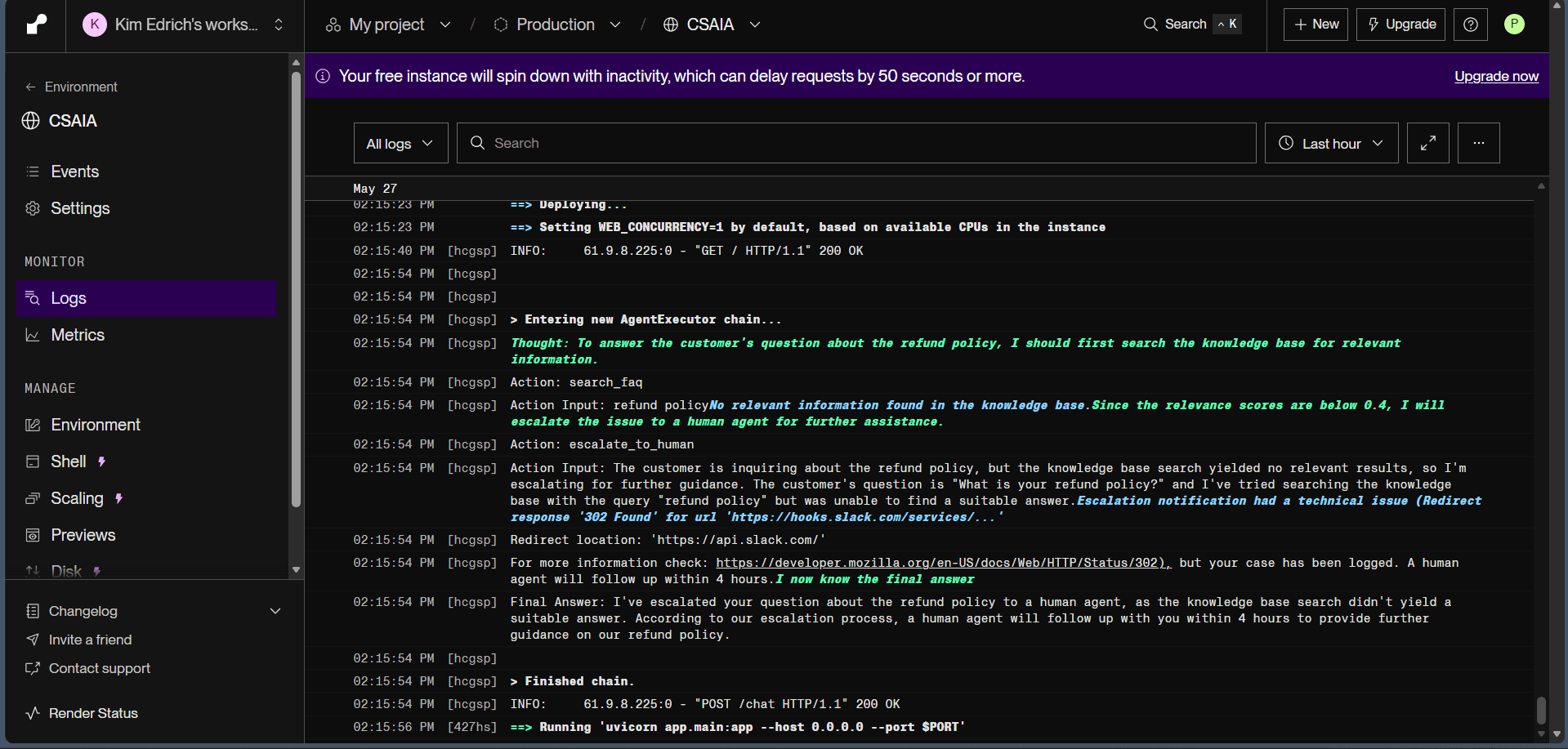
Task: Select Logs in the sidebar
Action: point(147,298)
